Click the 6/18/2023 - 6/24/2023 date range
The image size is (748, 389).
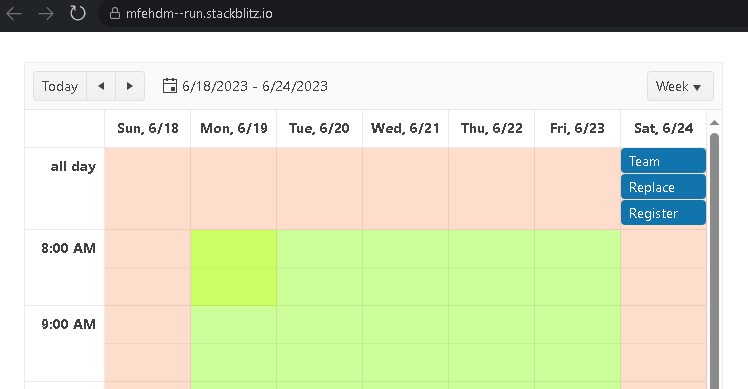[255, 86]
